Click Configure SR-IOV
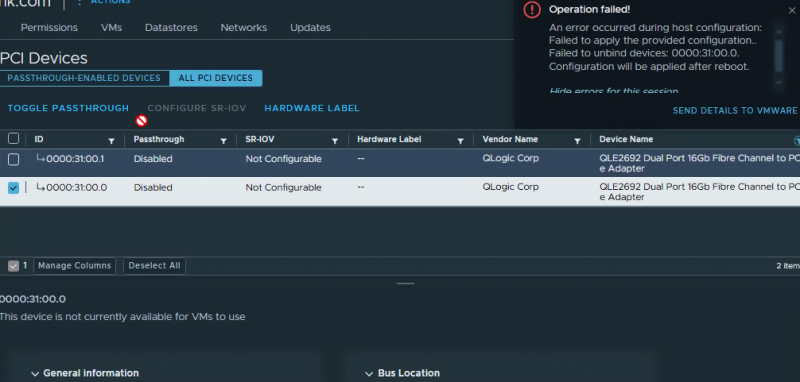Screen dimensions: 800x382 click(196, 108)
